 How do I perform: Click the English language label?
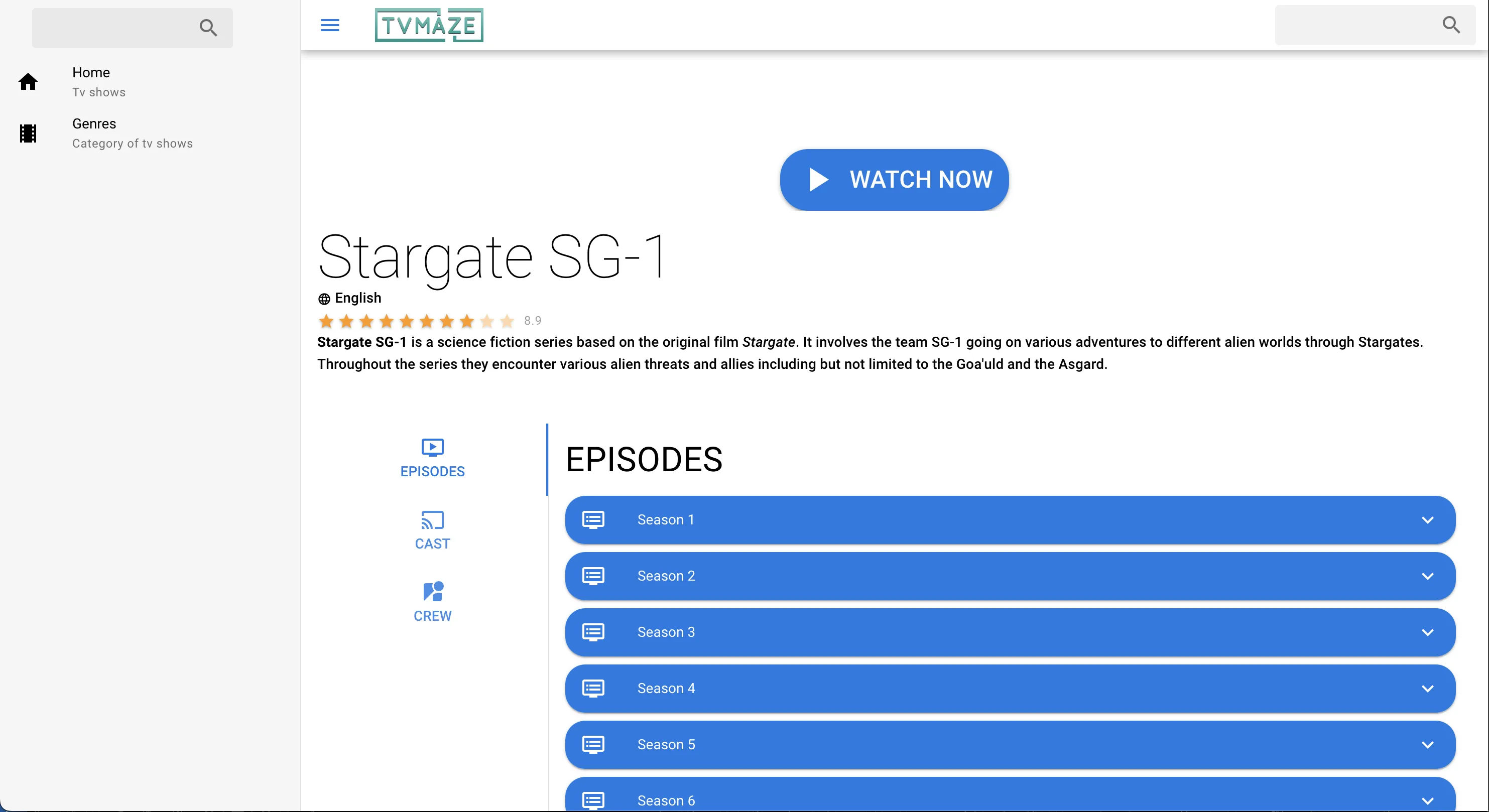(x=358, y=298)
